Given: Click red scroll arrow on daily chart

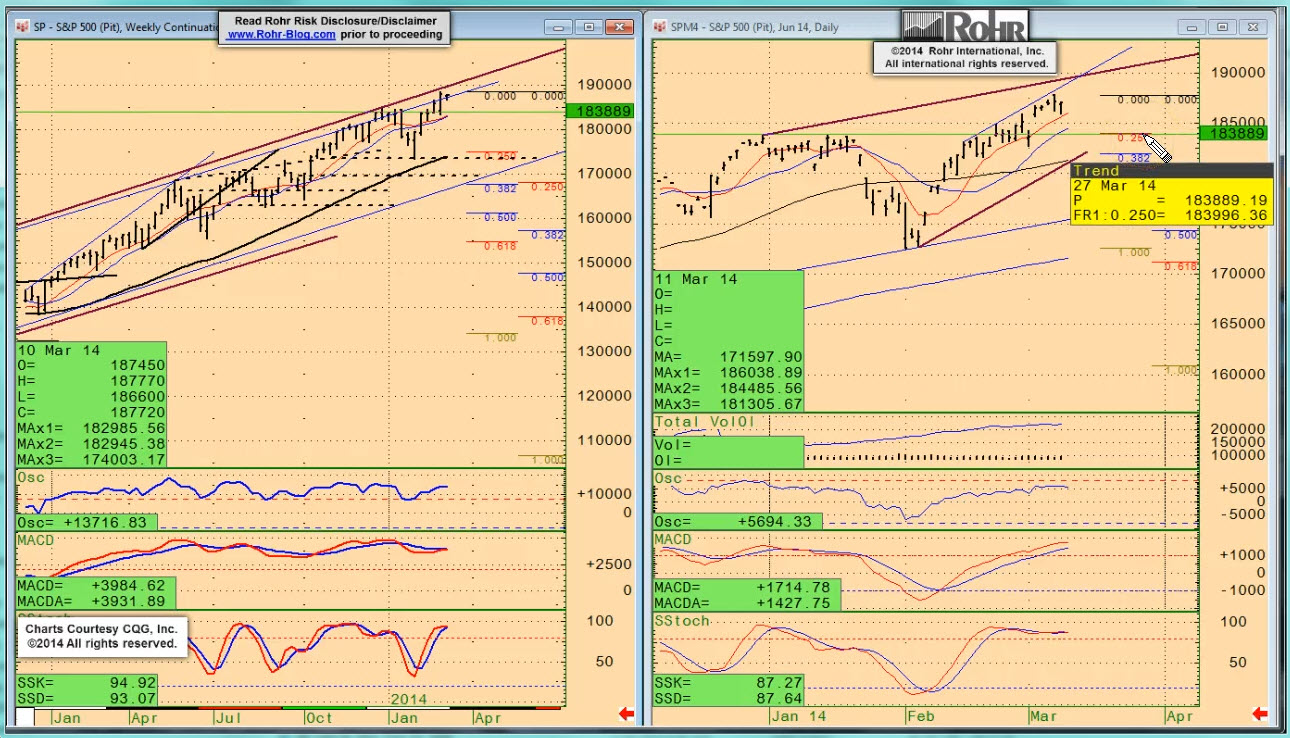Looking at the screenshot, I should 1265,714.
